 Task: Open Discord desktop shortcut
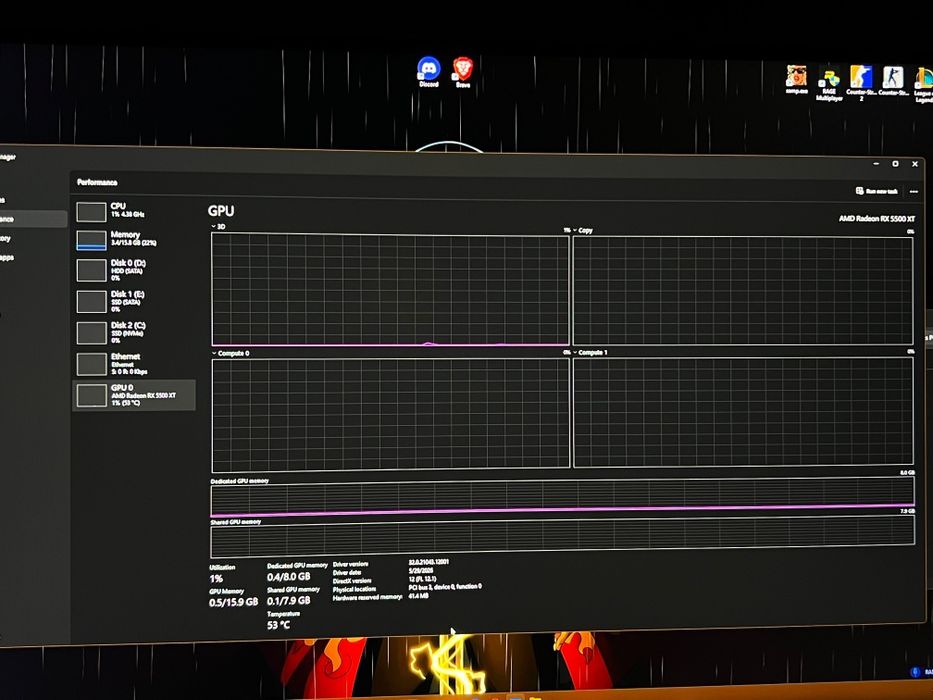(x=428, y=72)
